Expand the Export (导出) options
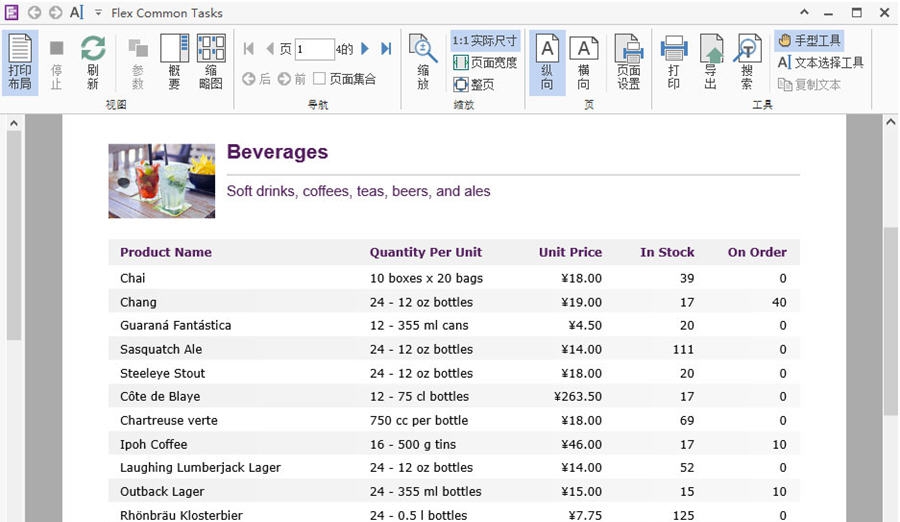Viewport: 900px width, 522px height. [710, 61]
